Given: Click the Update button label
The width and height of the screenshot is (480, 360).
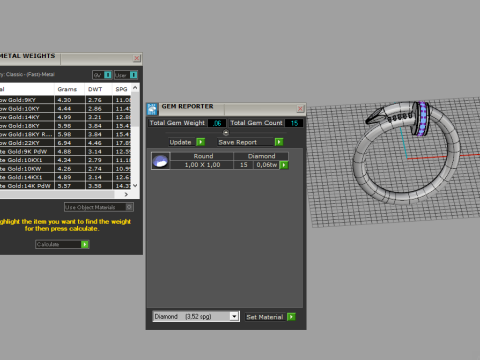Looking at the screenshot, I should 180,142.
